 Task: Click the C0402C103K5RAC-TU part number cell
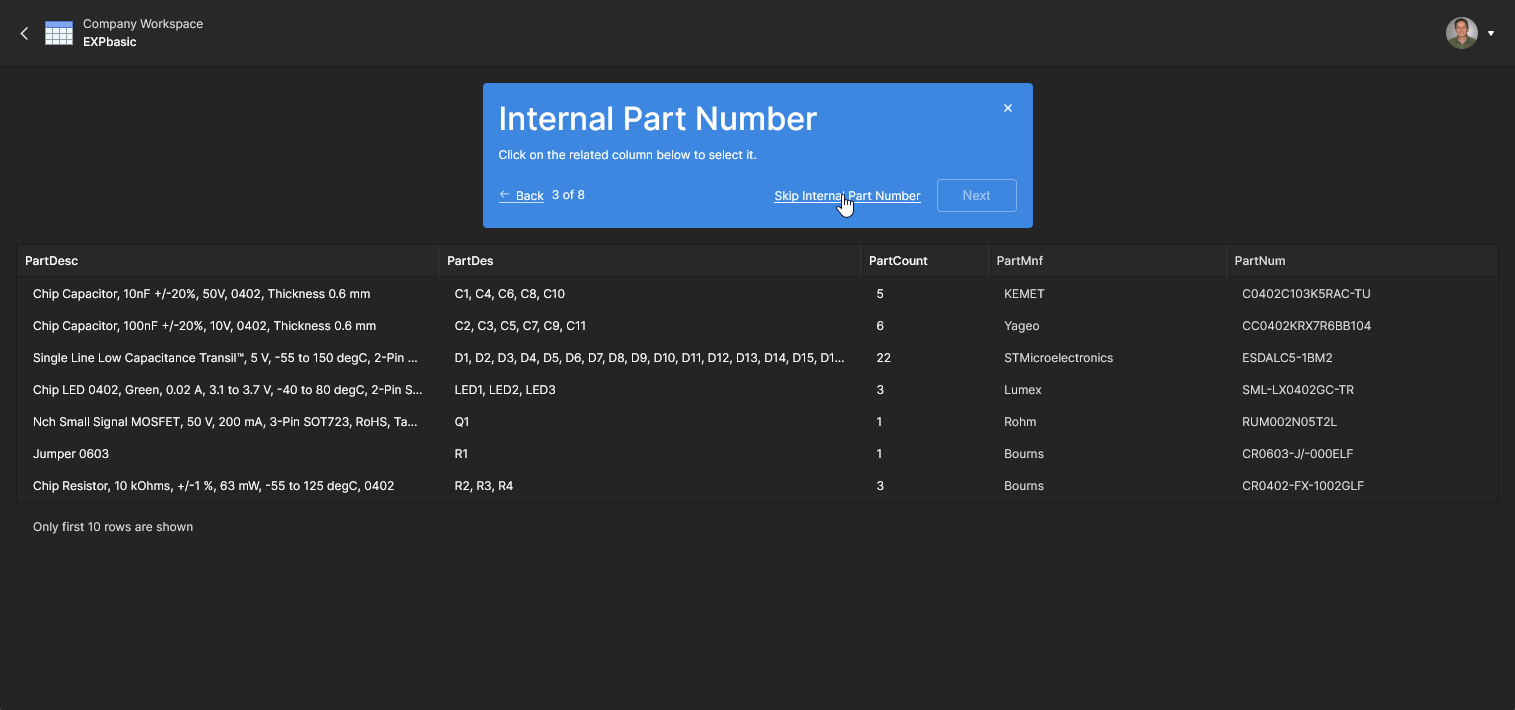[x=1306, y=294]
